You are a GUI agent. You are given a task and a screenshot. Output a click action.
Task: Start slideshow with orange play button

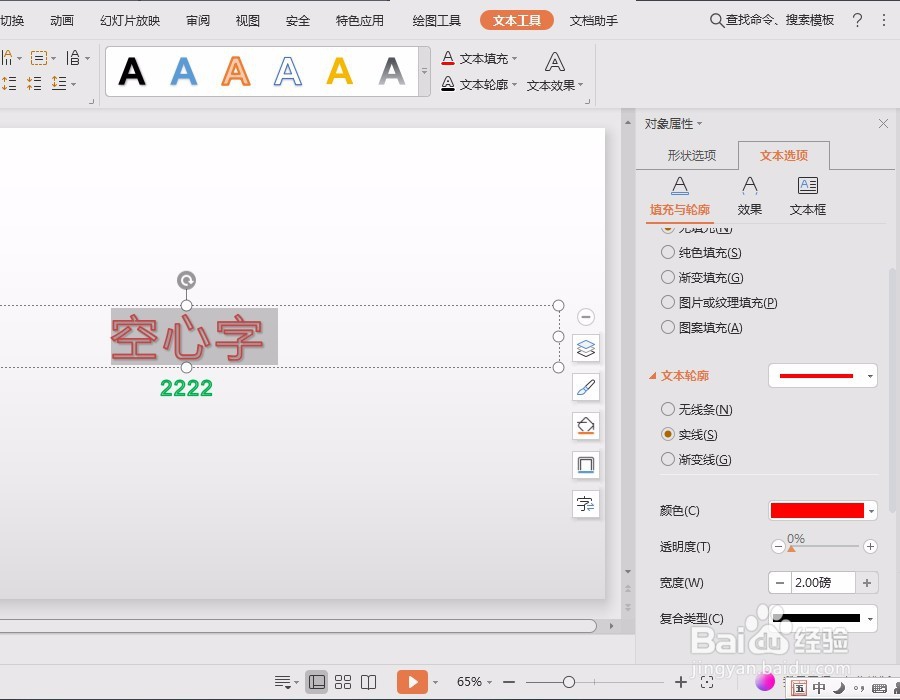click(412, 682)
